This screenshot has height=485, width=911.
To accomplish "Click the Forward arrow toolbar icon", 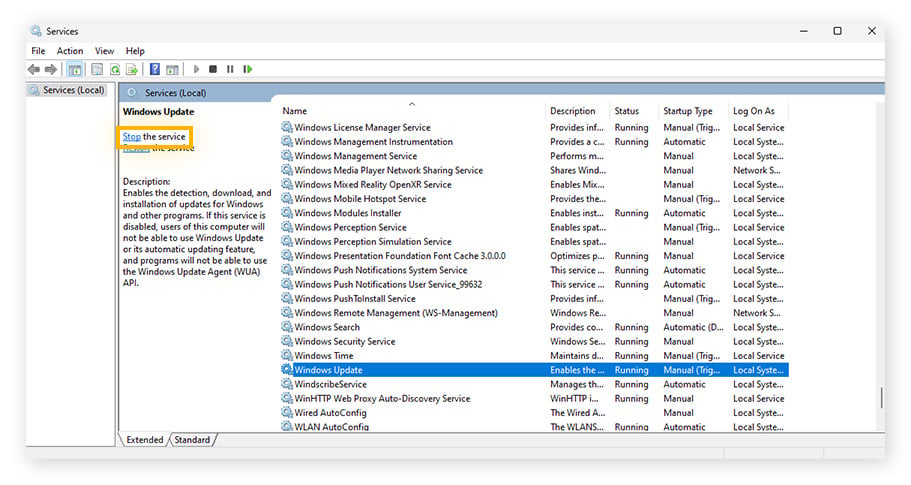I will [x=51, y=69].
